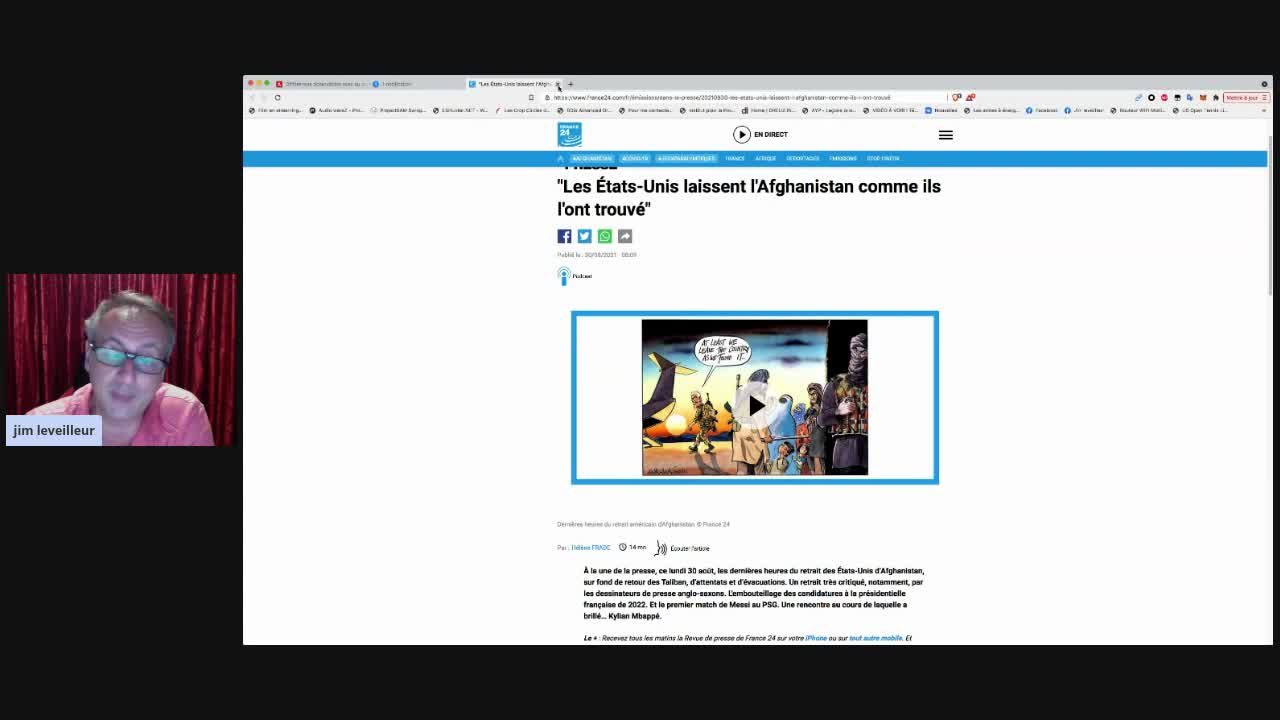Open the Stop l'infox section
1280x720 pixels.
pyautogui.click(x=883, y=158)
